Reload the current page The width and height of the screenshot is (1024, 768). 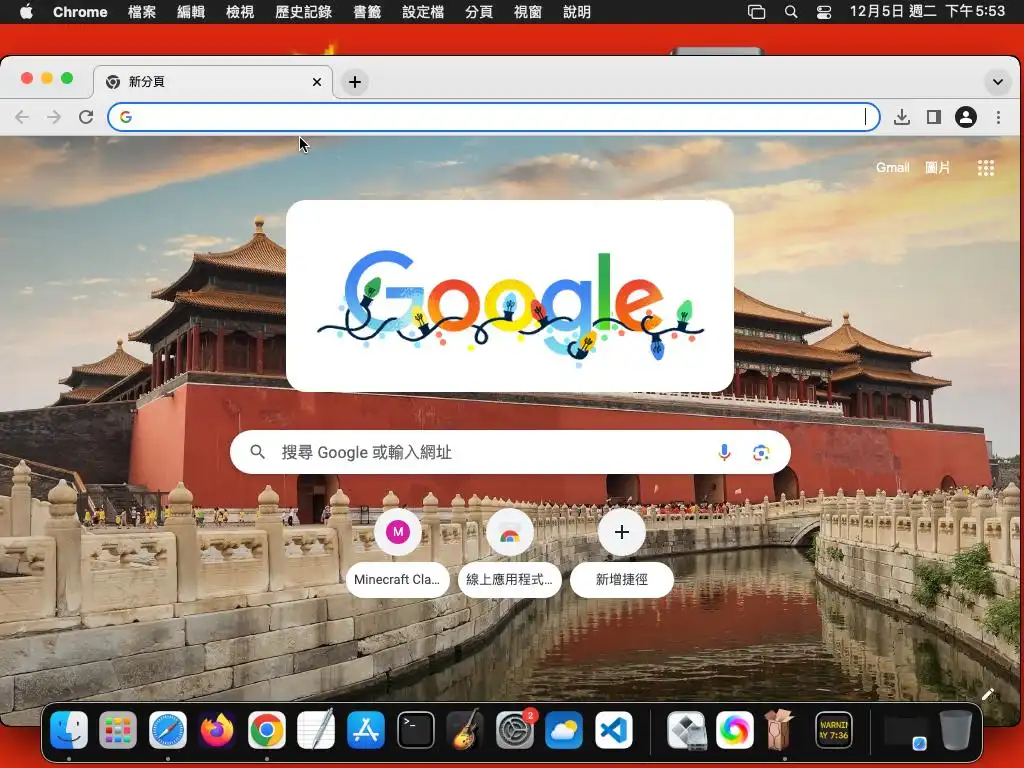tap(86, 117)
